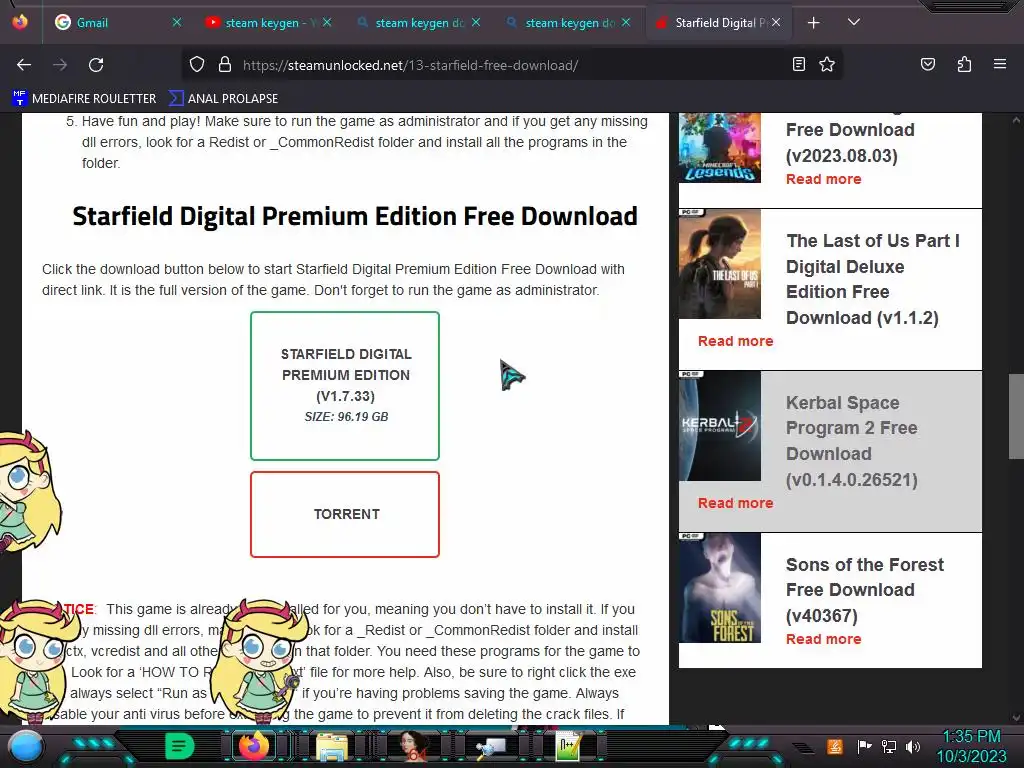Click the Sons of the Forest cover thumbnail
The image size is (1024, 768).
click(x=720, y=588)
